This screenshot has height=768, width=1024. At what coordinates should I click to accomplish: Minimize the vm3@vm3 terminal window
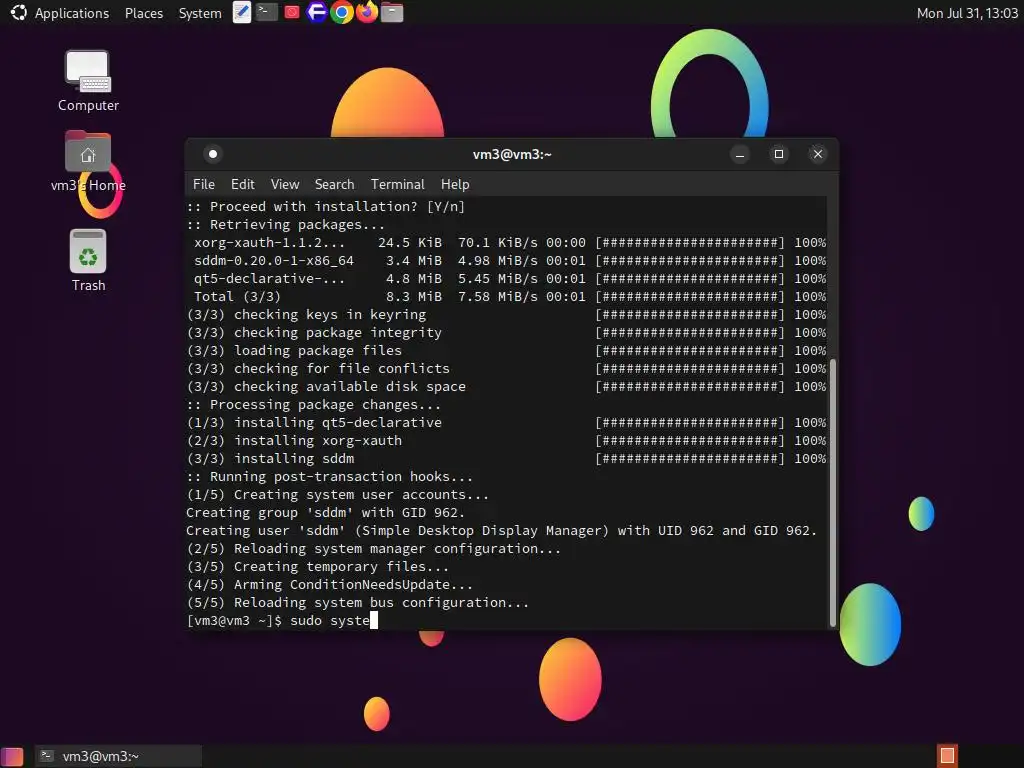coord(740,154)
